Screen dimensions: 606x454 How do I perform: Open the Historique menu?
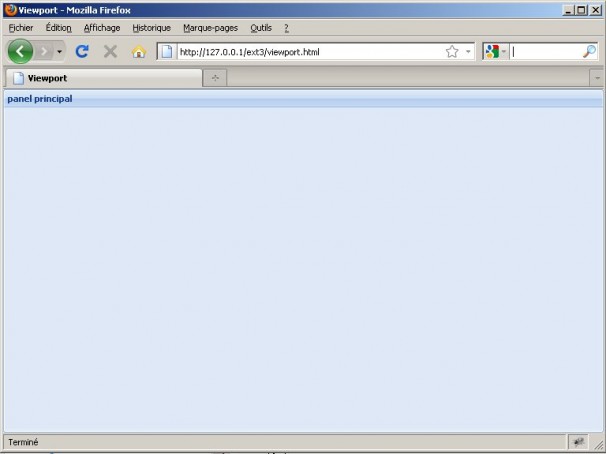pos(151,28)
